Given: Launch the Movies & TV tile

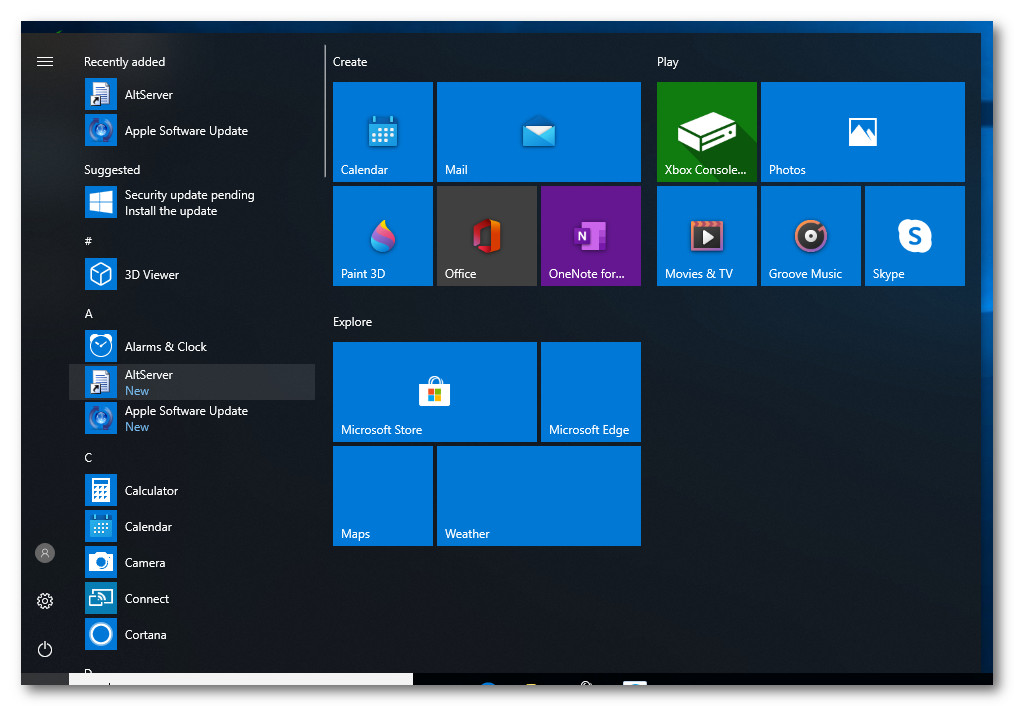Looking at the screenshot, I should point(706,236).
